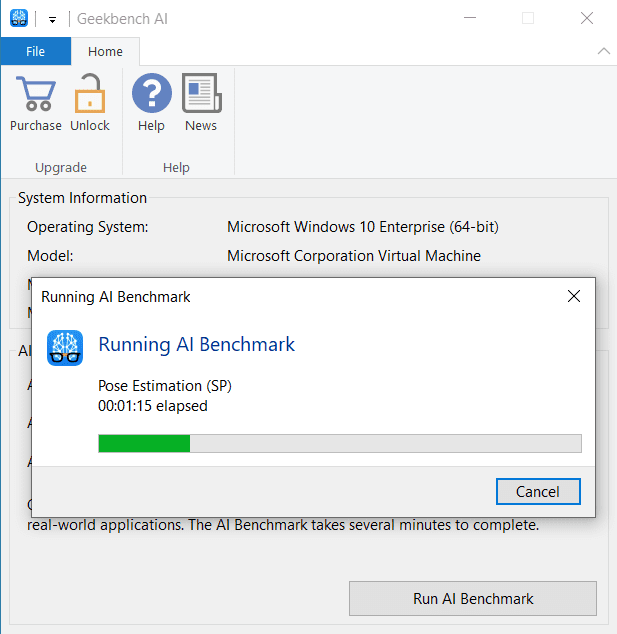Click 'Pose Estimation (SP)' status text
Image resolution: width=617 pixels, height=634 pixels.
coord(165,386)
